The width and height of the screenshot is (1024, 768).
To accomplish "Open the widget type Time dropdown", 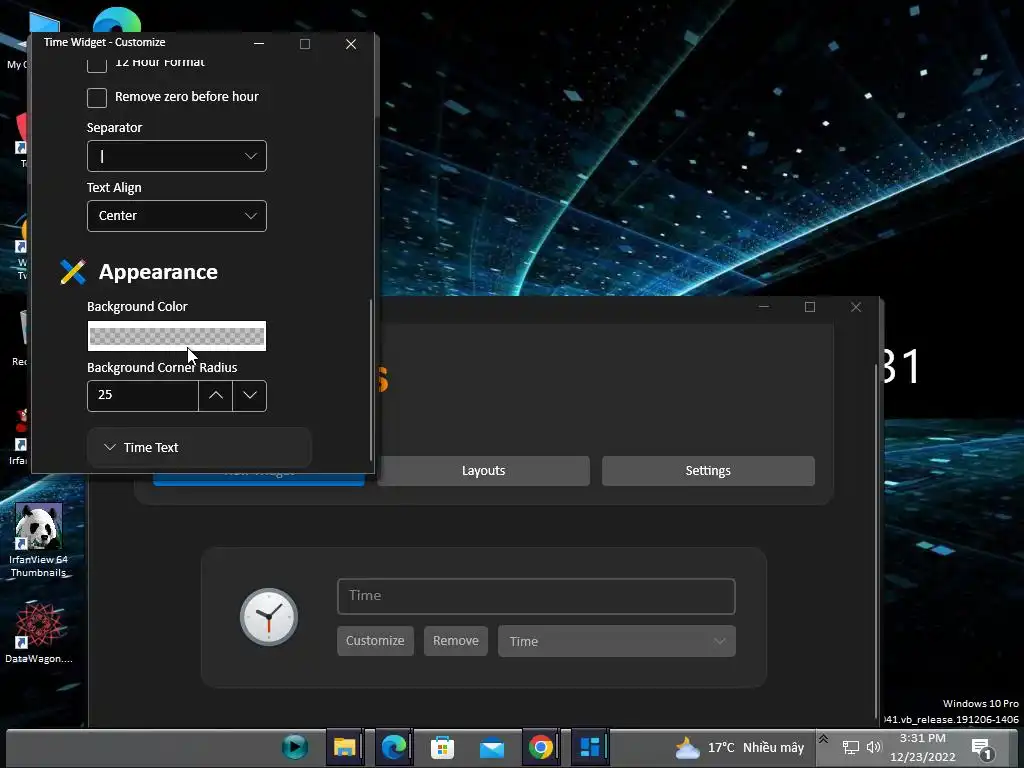I will (616, 641).
